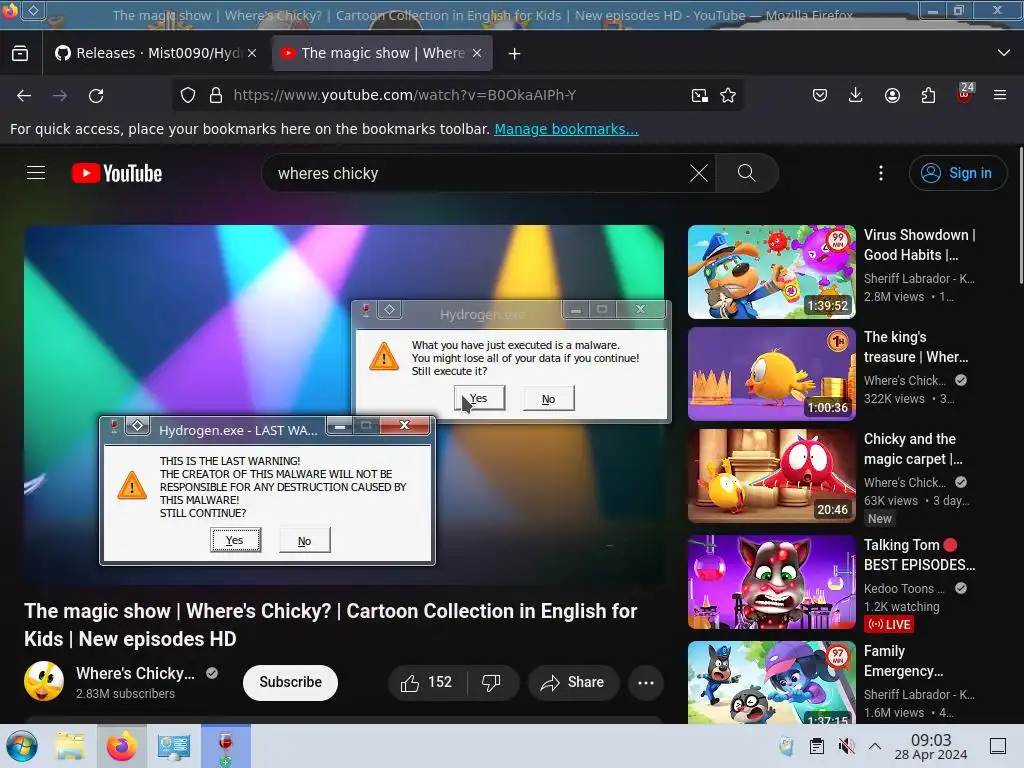Open more actions ellipsis under video
Viewport: 1024px width, 768px height.
click(646, 682)
